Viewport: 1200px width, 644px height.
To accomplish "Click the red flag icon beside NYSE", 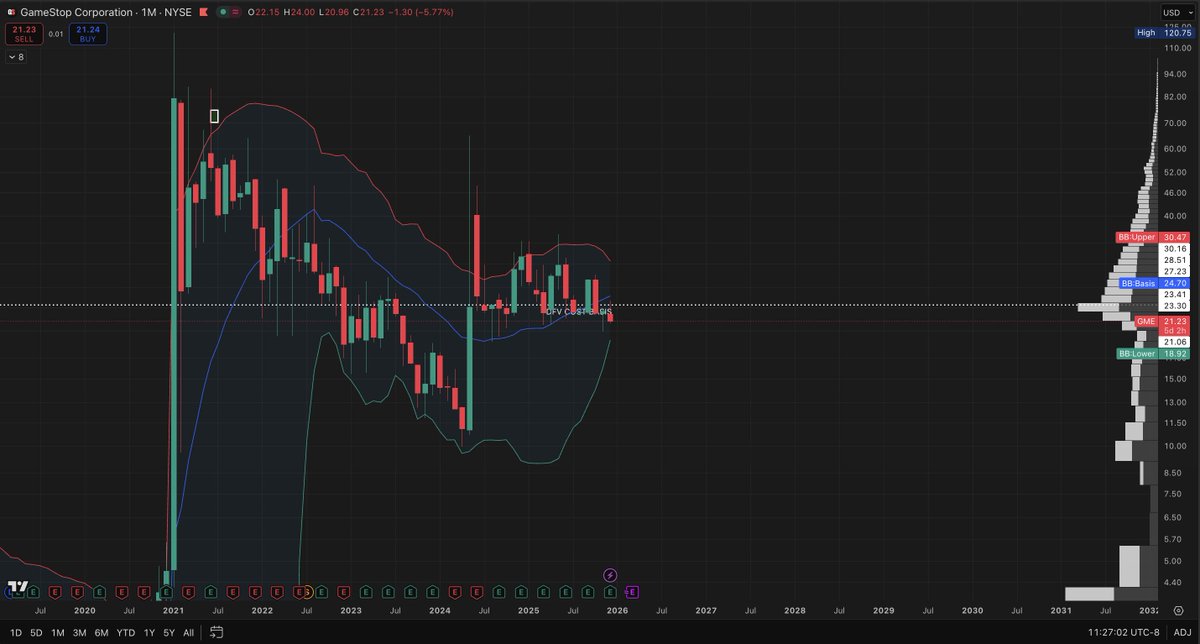I will (203, 12).
